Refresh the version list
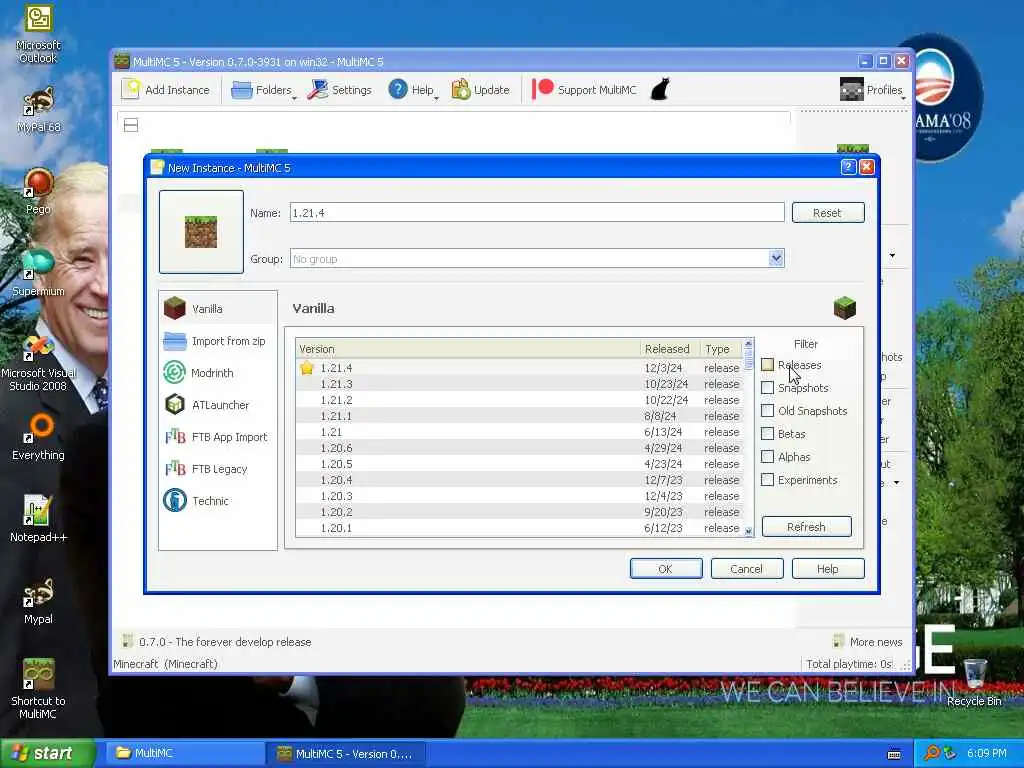 [x=807, y=526]
